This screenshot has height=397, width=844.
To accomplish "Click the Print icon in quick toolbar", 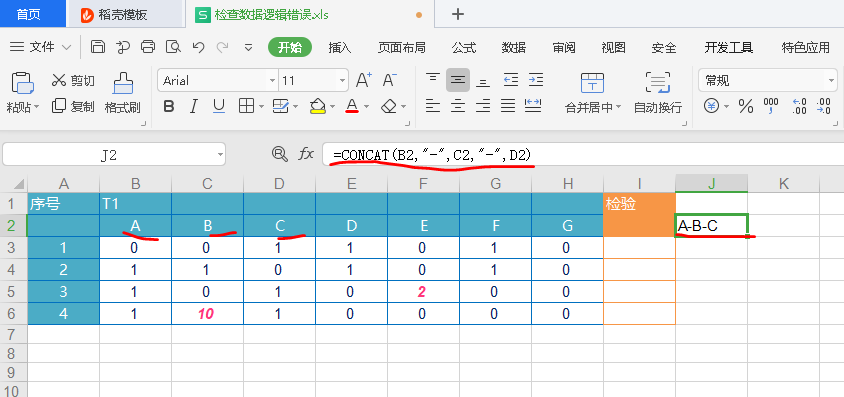I will tap(148, 47).
